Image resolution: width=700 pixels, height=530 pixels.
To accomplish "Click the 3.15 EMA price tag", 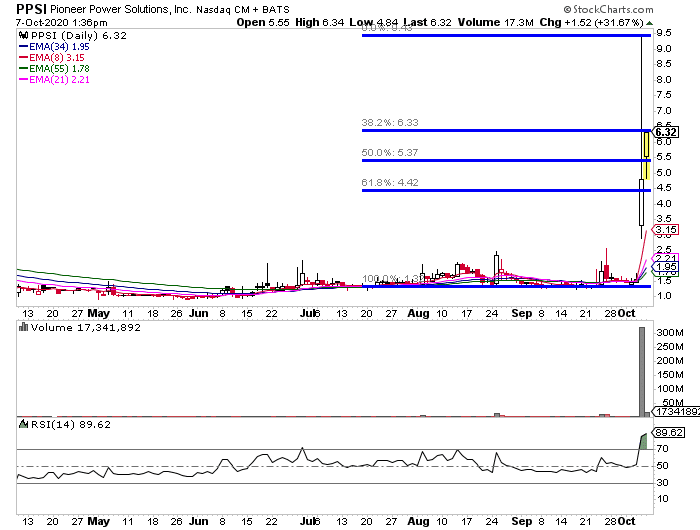I will 666,230.
